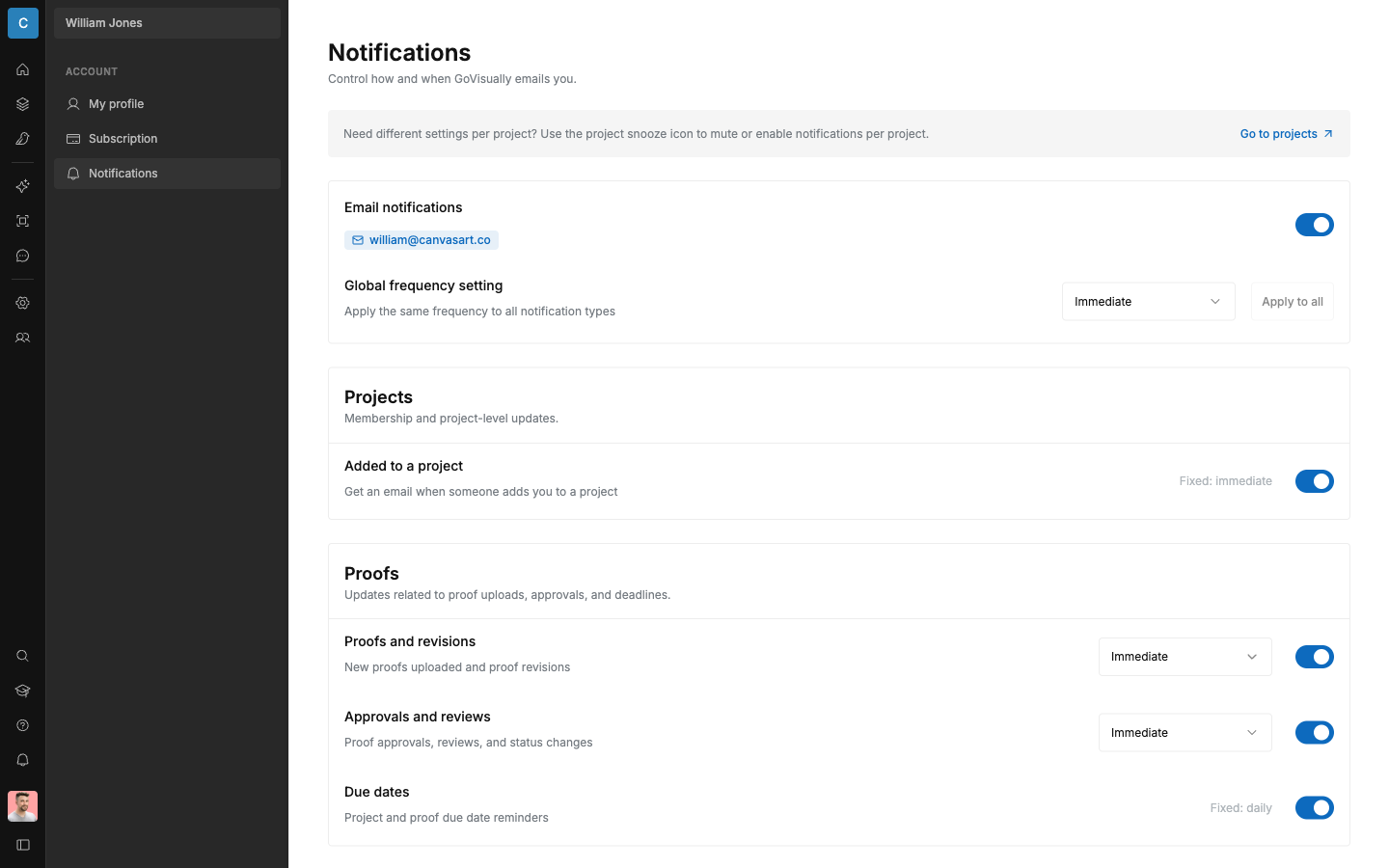Image resolution: width=1389 pixels, height=868 pixels.
Task: Click the Global frequency setting label
Action: pyautogui.click(x=423, y=285)
